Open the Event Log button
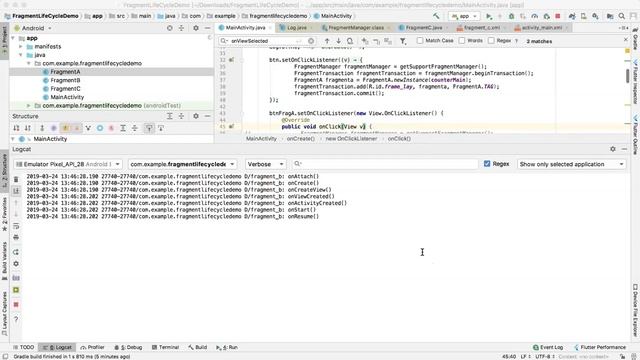Screen dimensions: 640x360 coord(548,347)
